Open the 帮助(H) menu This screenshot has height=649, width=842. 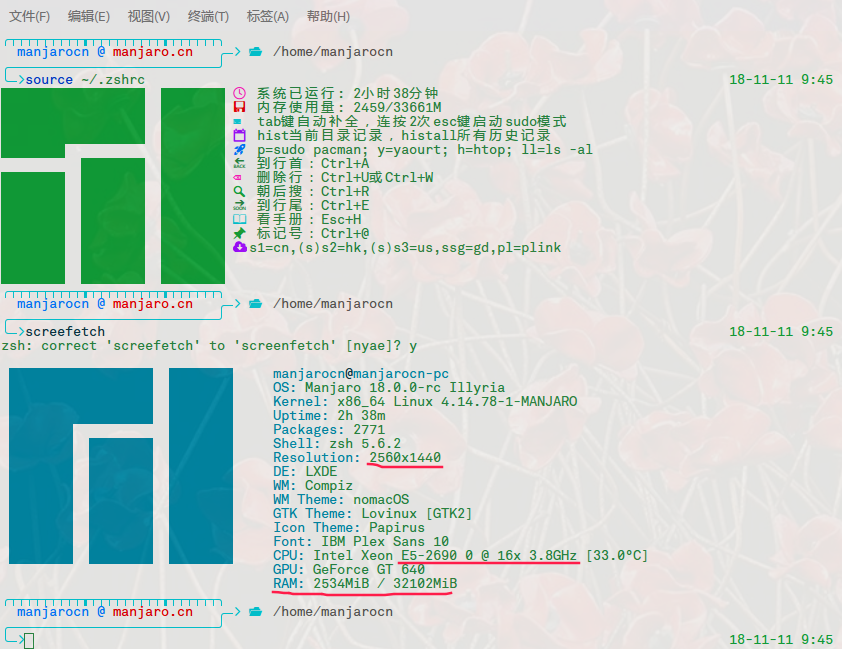click(x=328, y=16)
